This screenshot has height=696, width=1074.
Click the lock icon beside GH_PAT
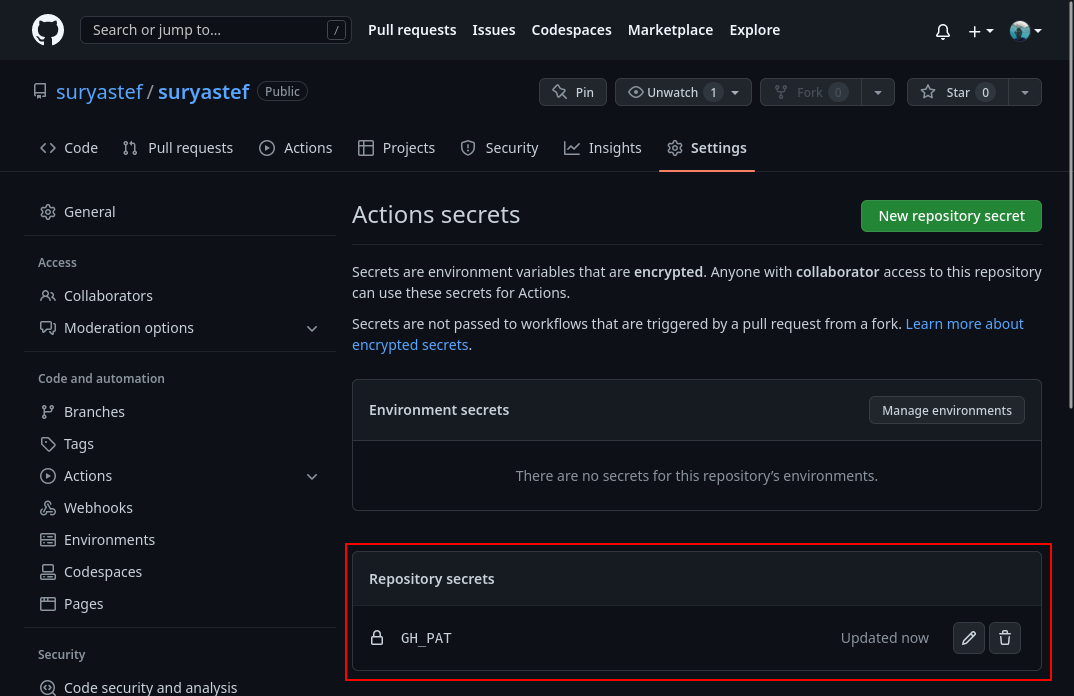[x=377, y=638]
